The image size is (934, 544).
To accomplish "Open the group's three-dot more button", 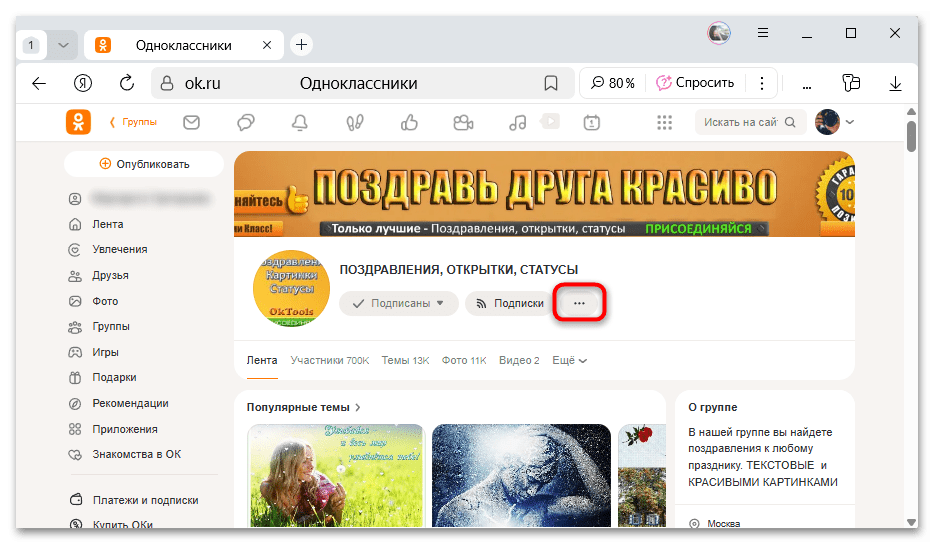I will [579, 303].
